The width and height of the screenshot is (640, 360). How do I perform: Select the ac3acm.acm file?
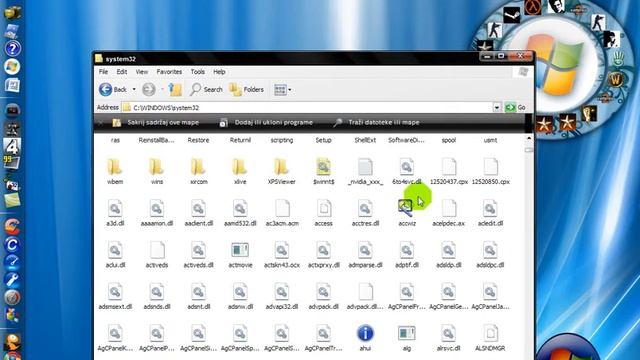pyautogui.click(x=282, y=213)
